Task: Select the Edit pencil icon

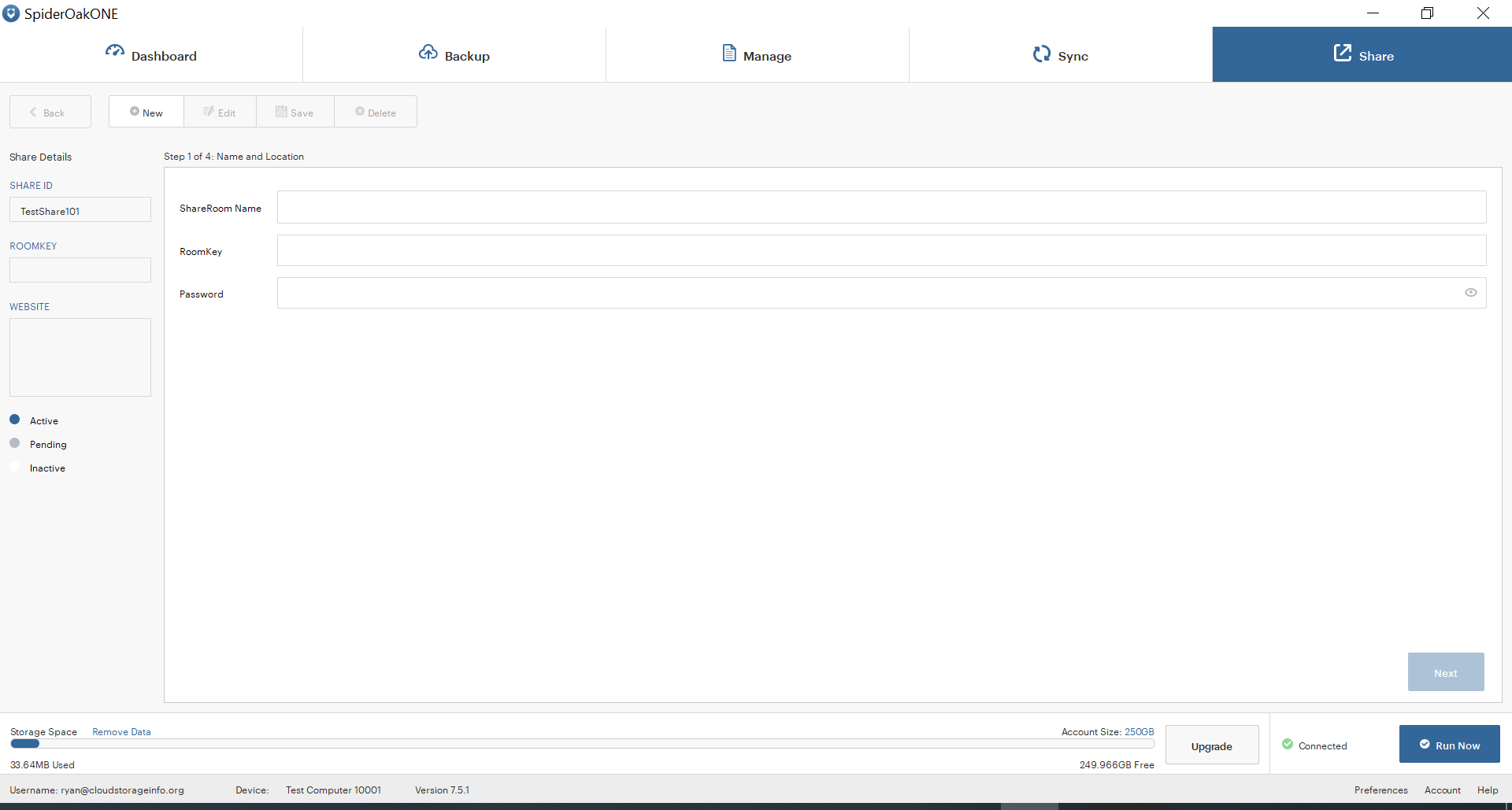Action: (x=208, y=112)
